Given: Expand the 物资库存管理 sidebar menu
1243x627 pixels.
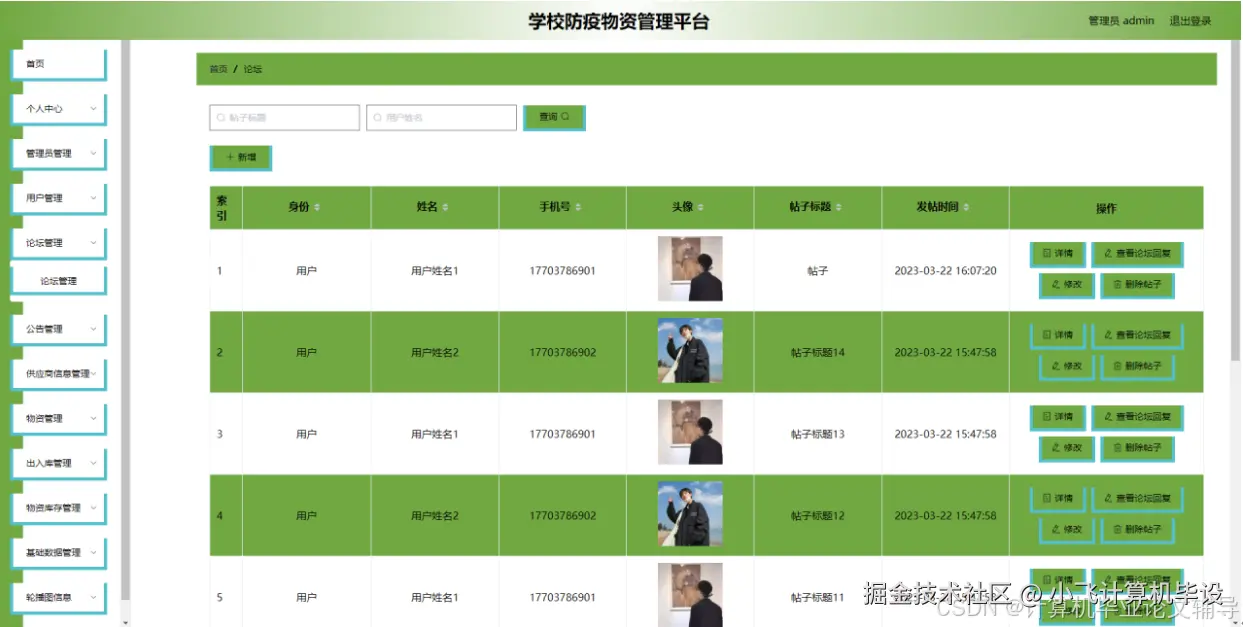Looking at the screenshot, I should point(59,508).
